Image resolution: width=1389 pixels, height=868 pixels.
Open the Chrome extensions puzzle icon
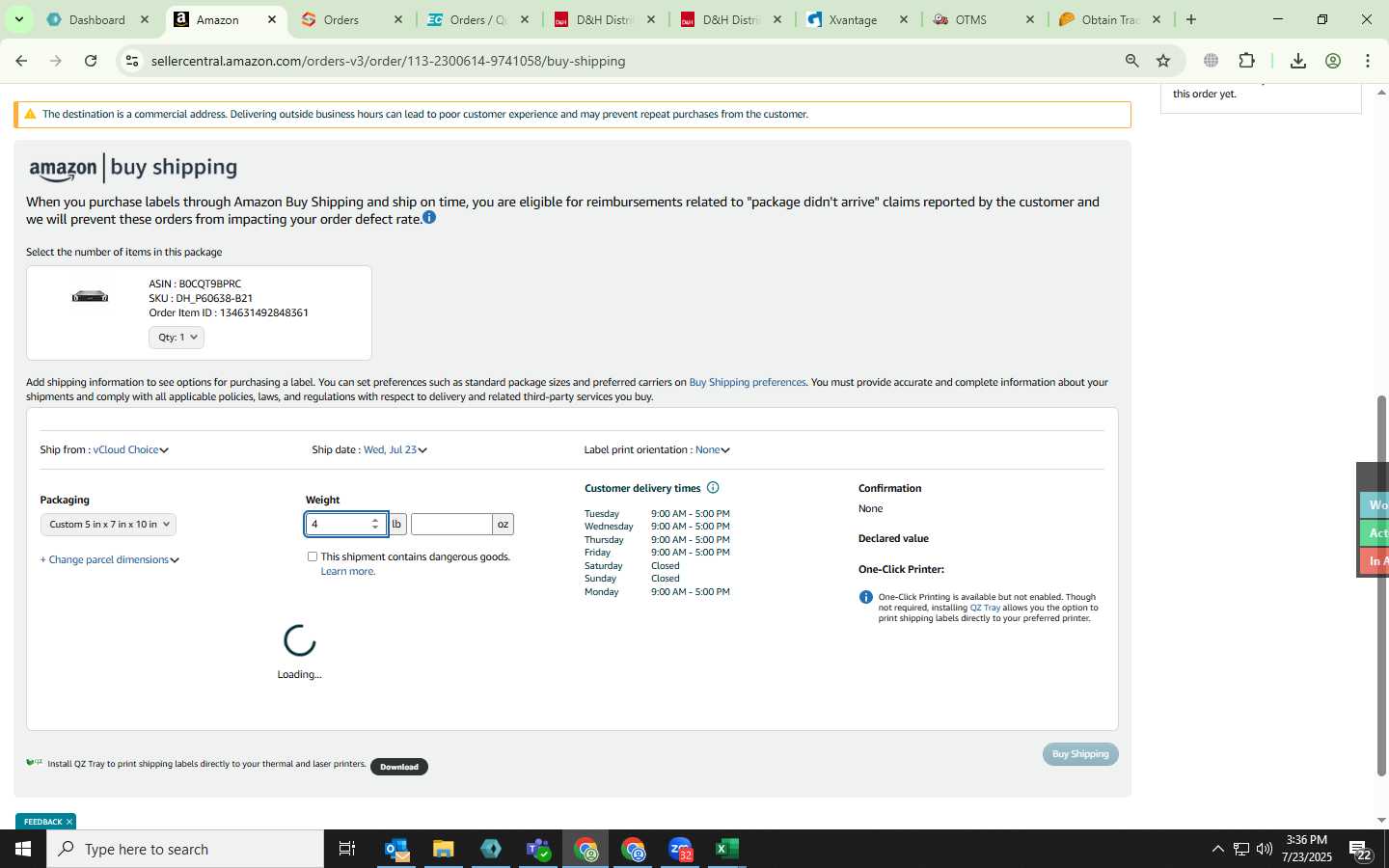(1246, 61)
